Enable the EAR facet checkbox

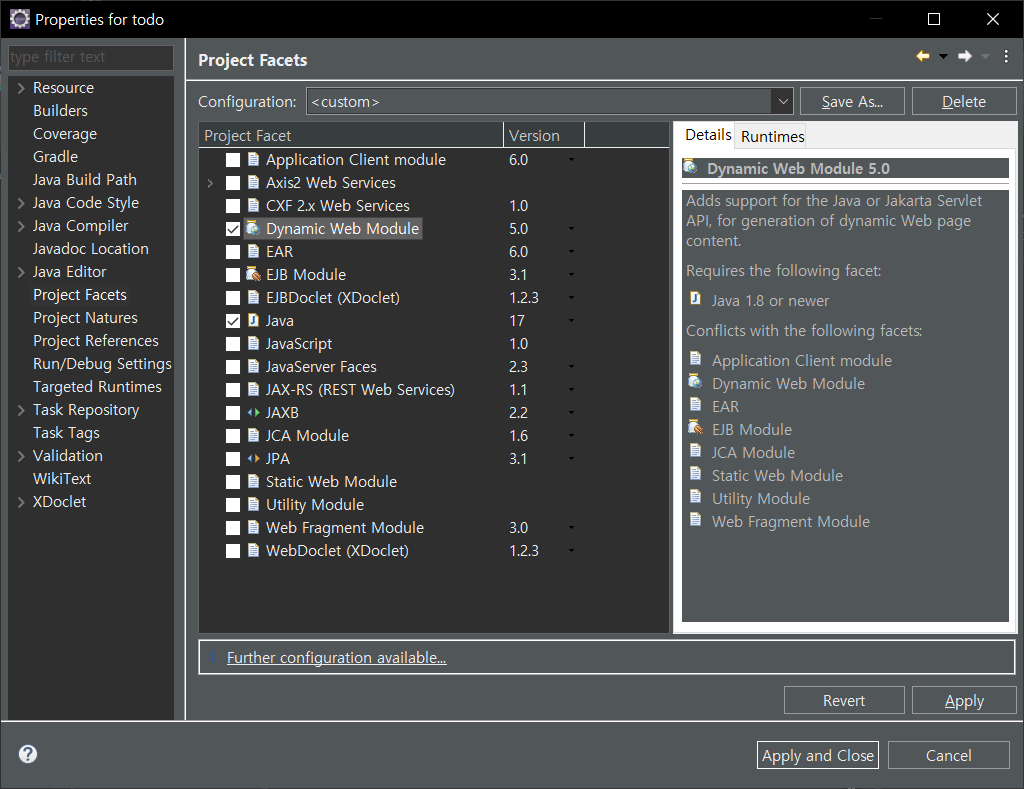[233, 252]
